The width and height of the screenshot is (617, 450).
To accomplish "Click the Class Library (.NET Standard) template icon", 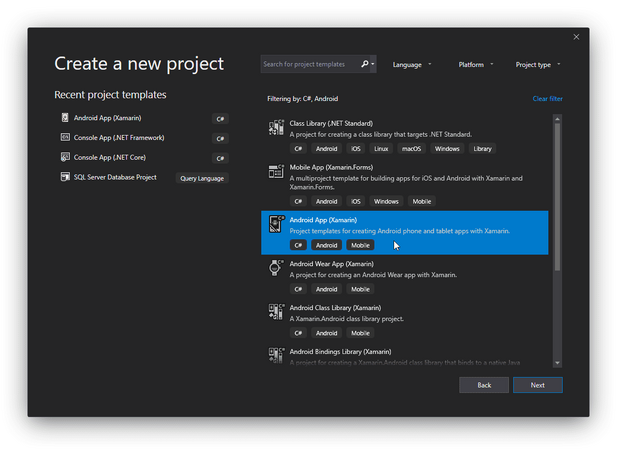I will (276, 127).
